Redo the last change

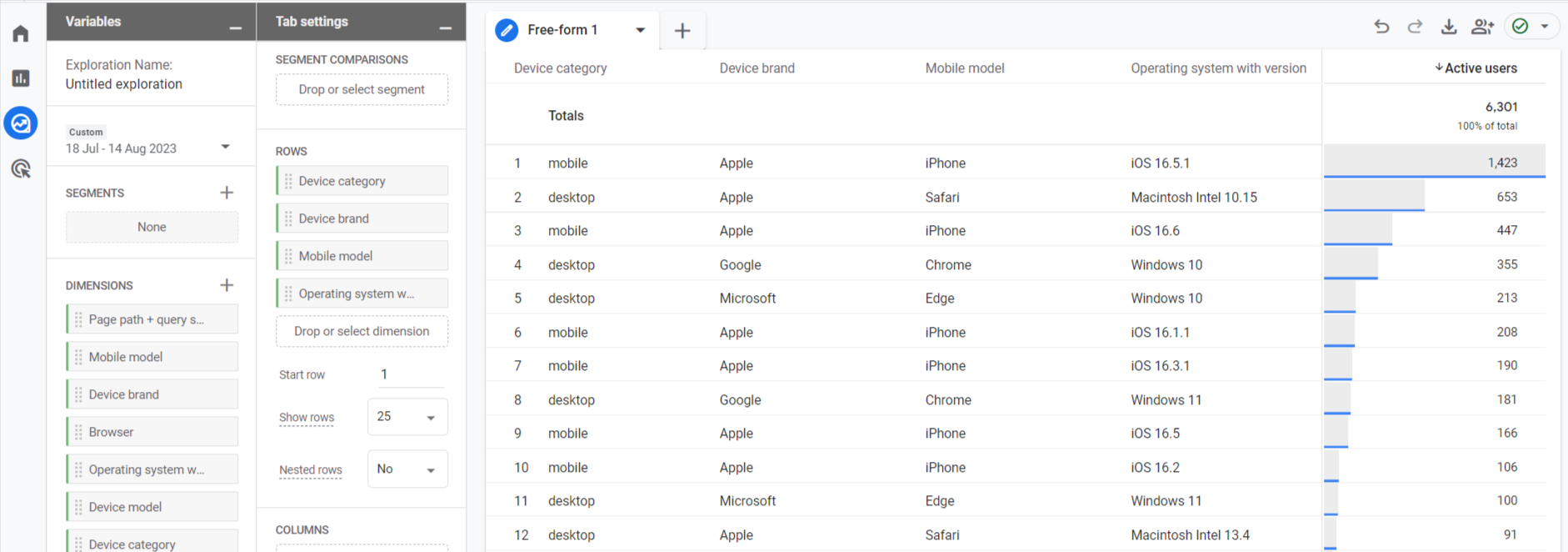1415,27
